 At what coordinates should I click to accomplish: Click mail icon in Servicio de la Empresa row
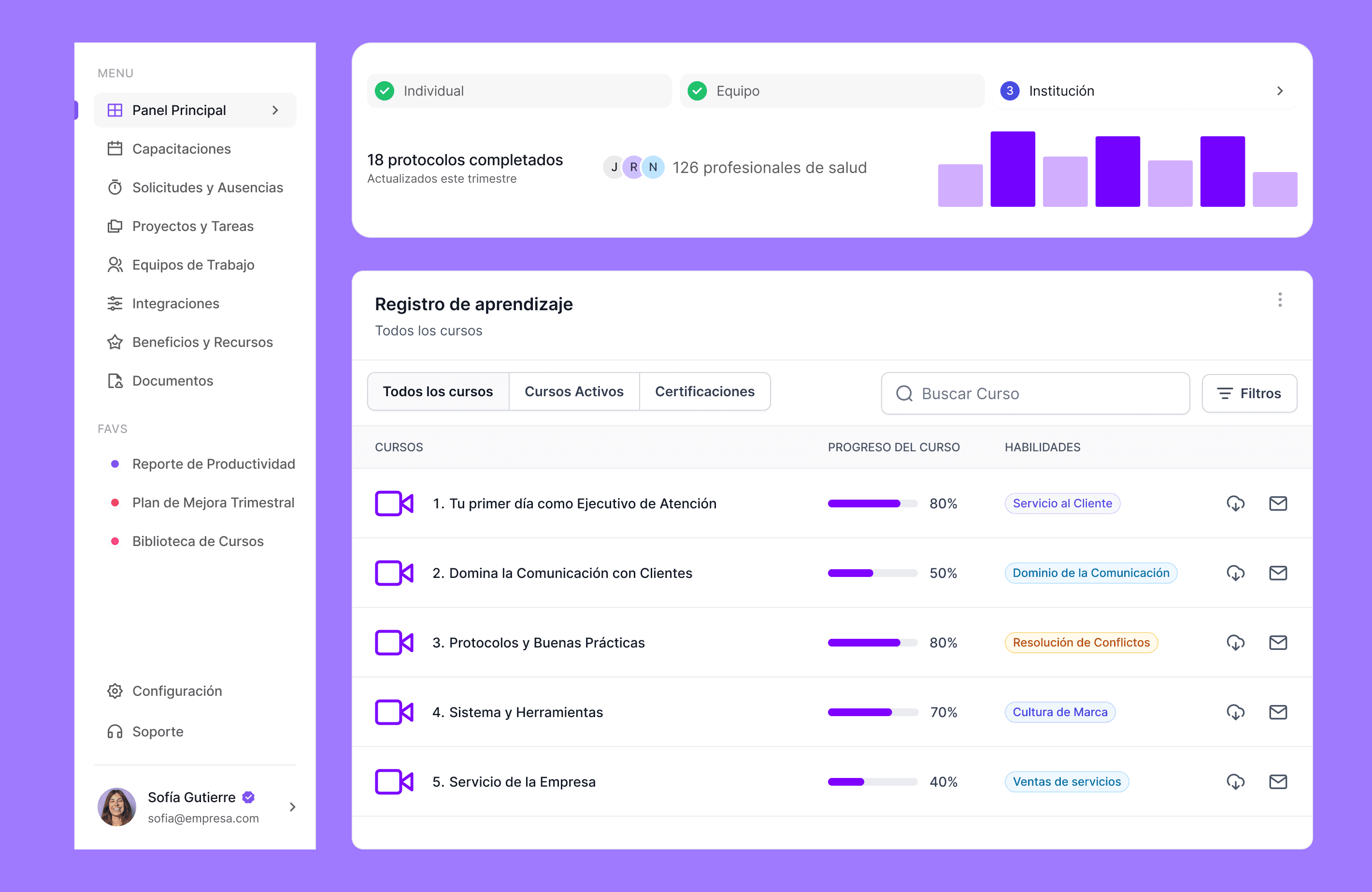(1278, 782)
